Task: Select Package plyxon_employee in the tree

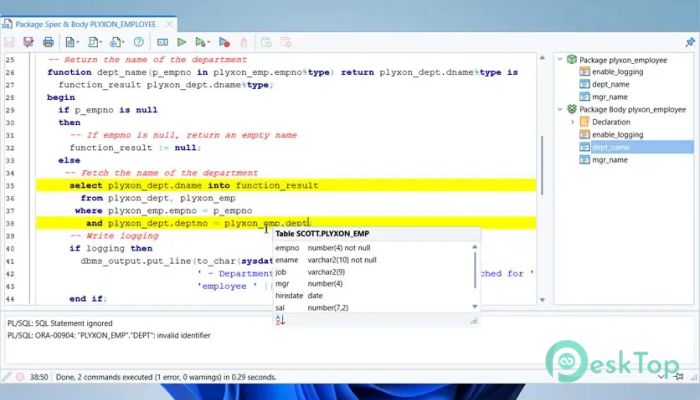Action: tap(623, 60)
